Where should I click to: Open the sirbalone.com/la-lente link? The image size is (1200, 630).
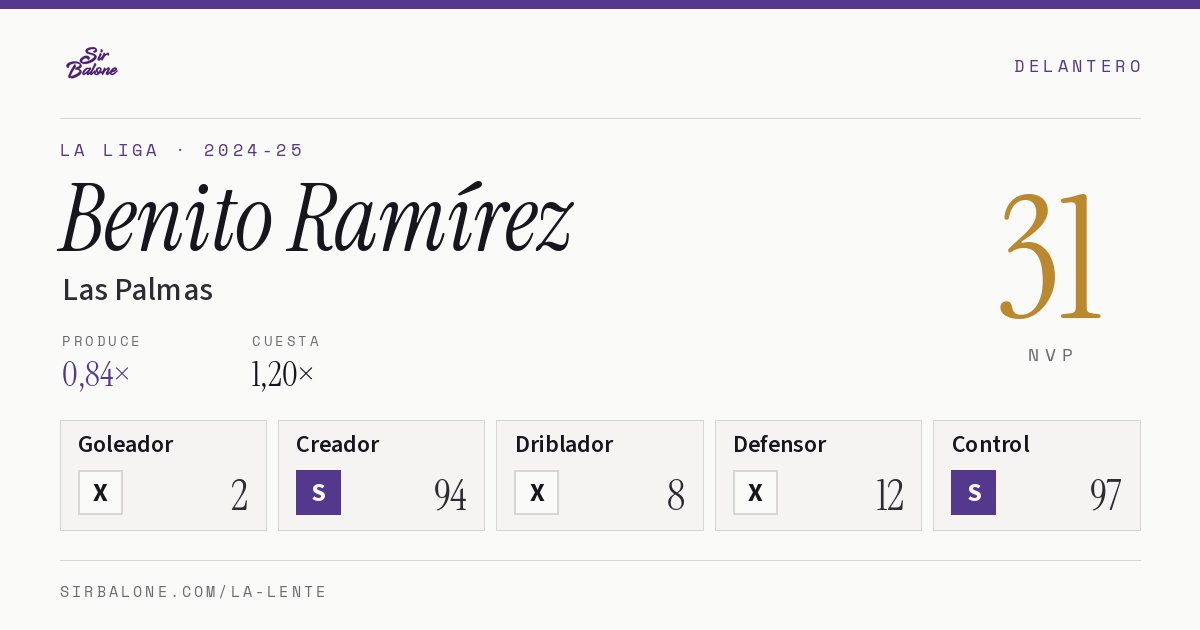click(194, 592)
